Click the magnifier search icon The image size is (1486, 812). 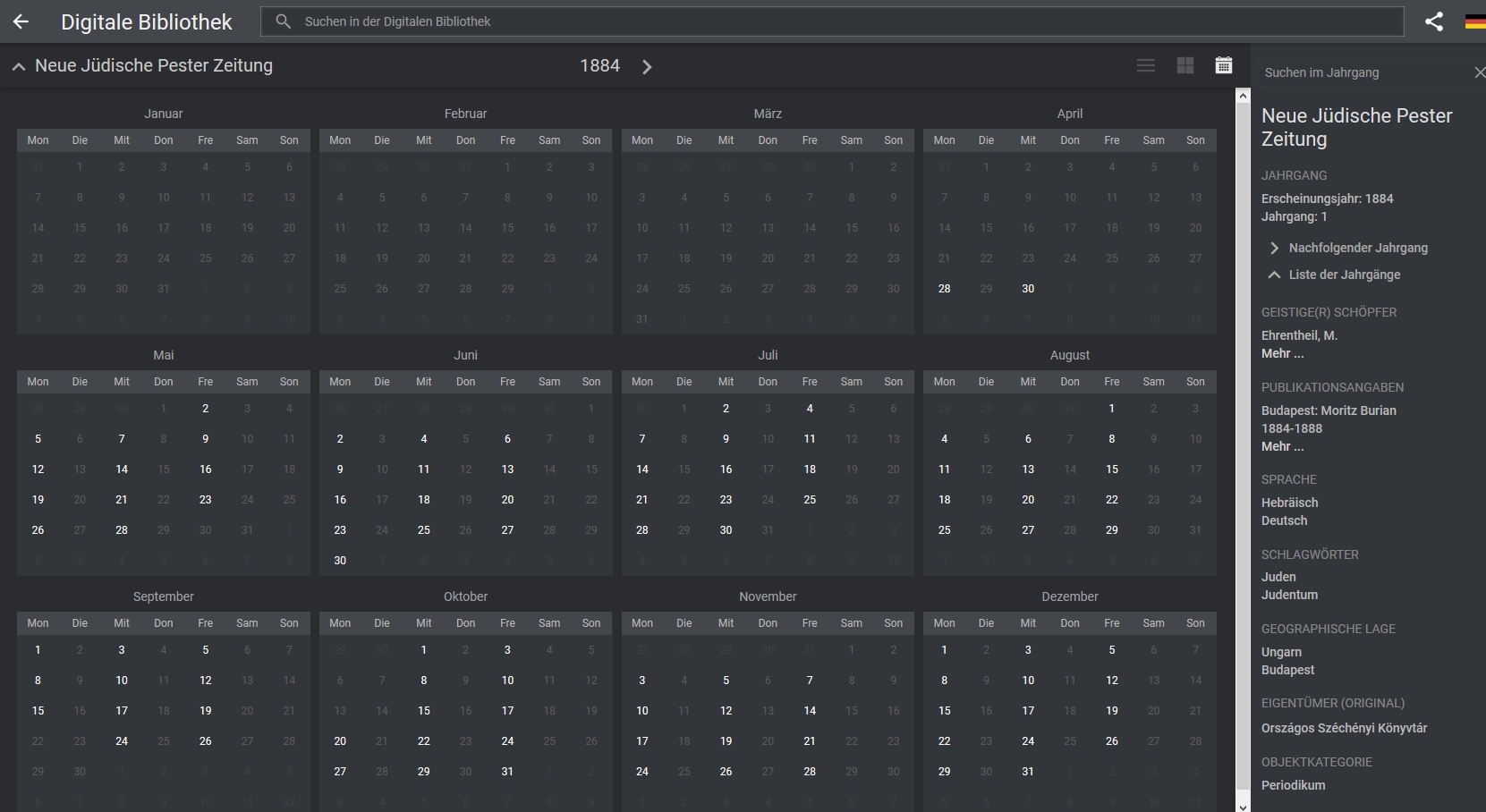tap(283, 21)
